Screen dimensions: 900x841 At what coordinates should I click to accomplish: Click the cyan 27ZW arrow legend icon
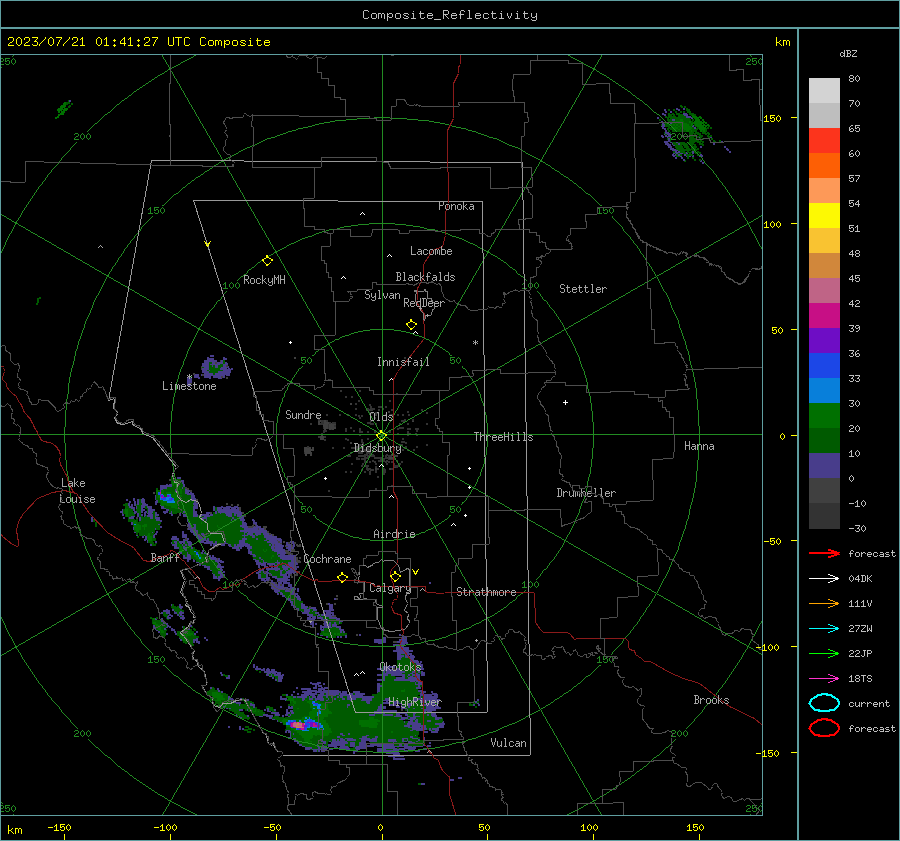[824, 629]
